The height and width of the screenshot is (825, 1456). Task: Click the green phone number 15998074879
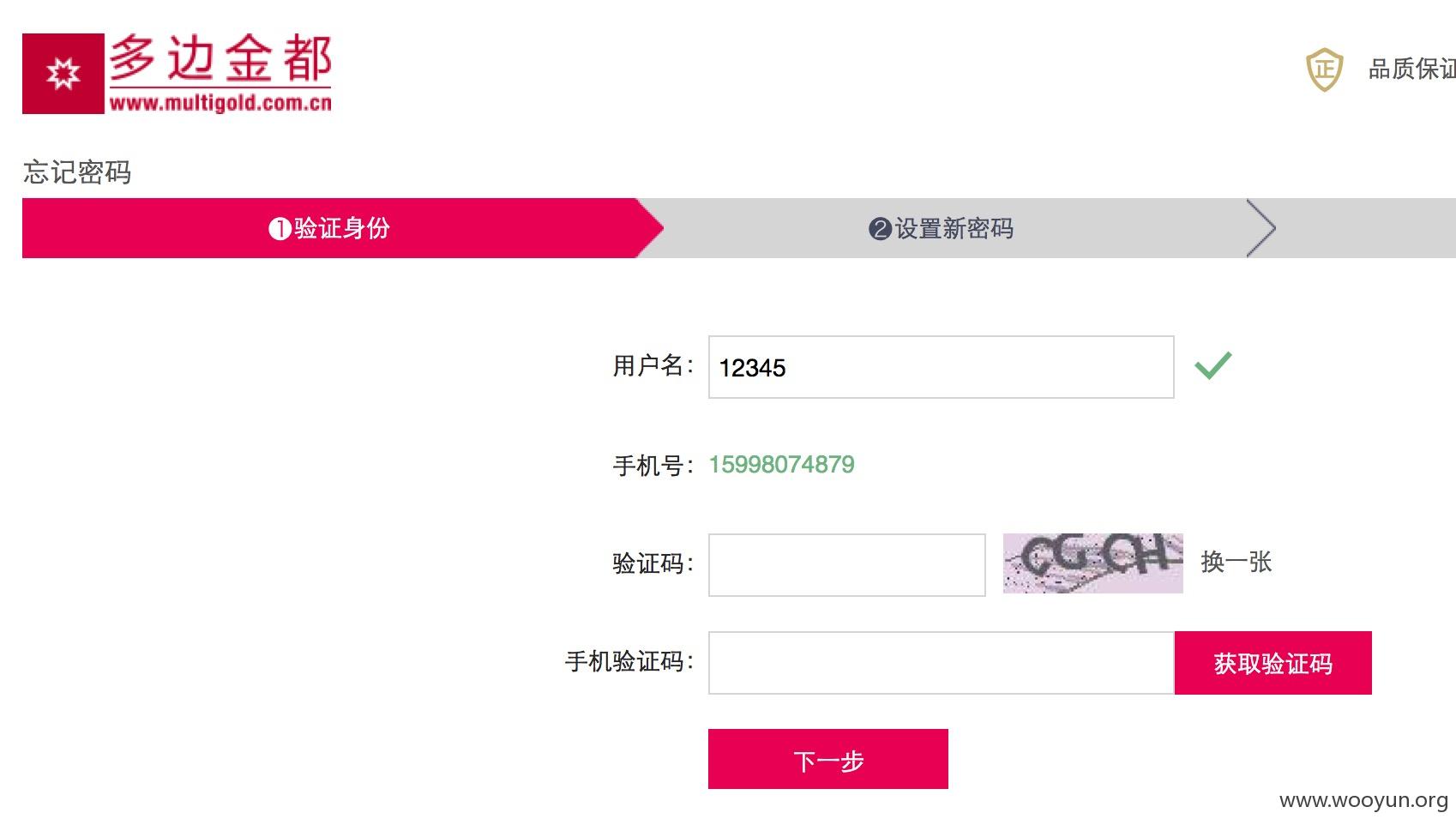tap(781, 465)
